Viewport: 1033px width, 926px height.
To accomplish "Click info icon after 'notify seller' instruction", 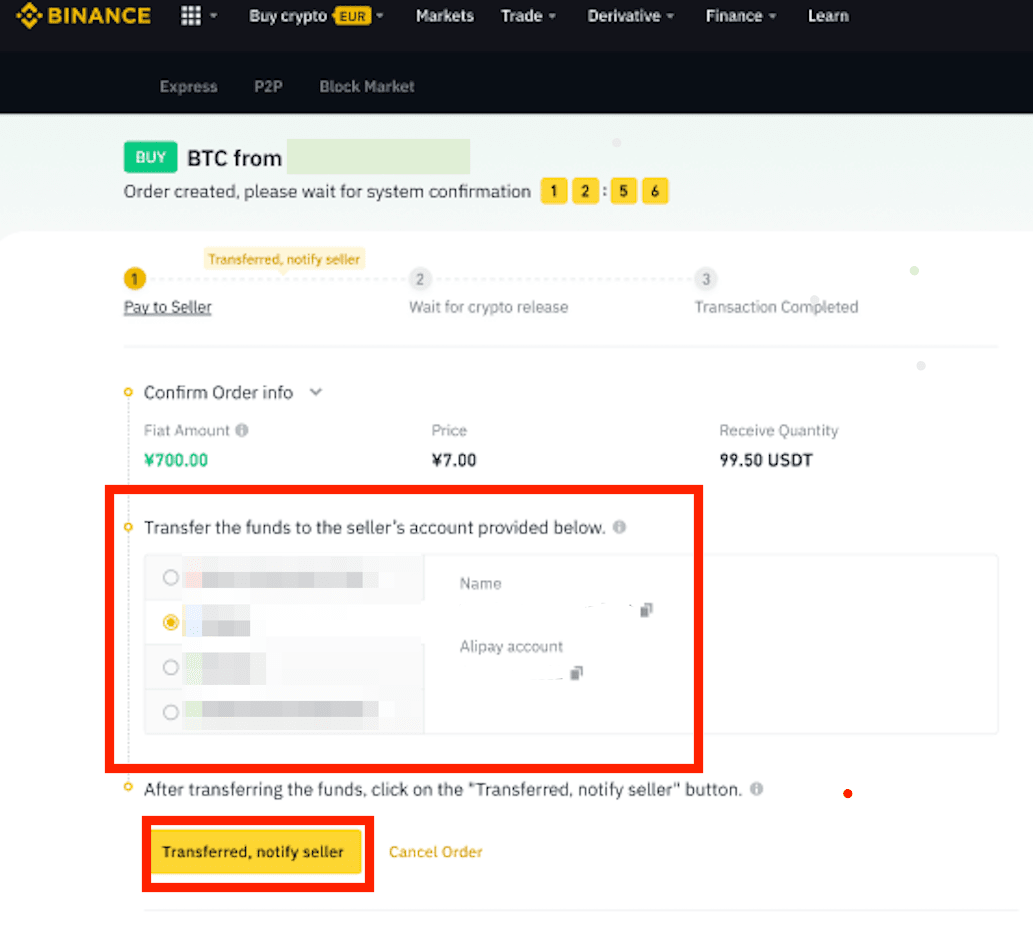I will tap(757, 788).
